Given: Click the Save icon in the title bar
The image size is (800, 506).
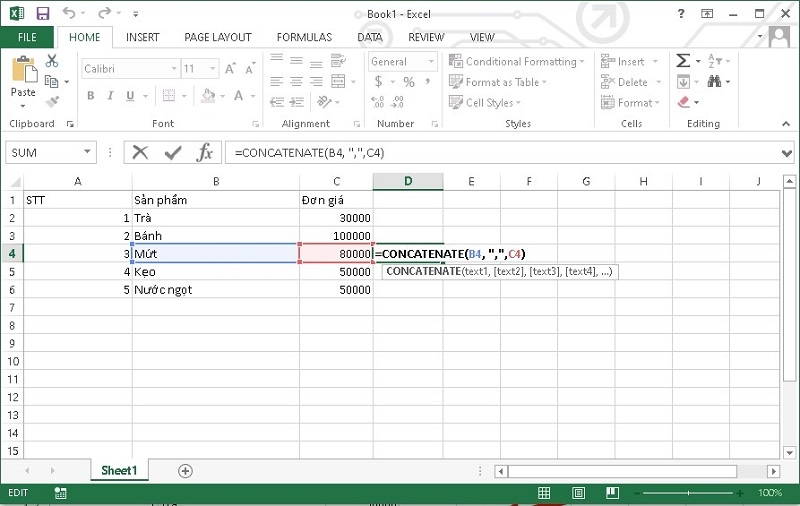Looking at the screenshot, I should 42,14.
